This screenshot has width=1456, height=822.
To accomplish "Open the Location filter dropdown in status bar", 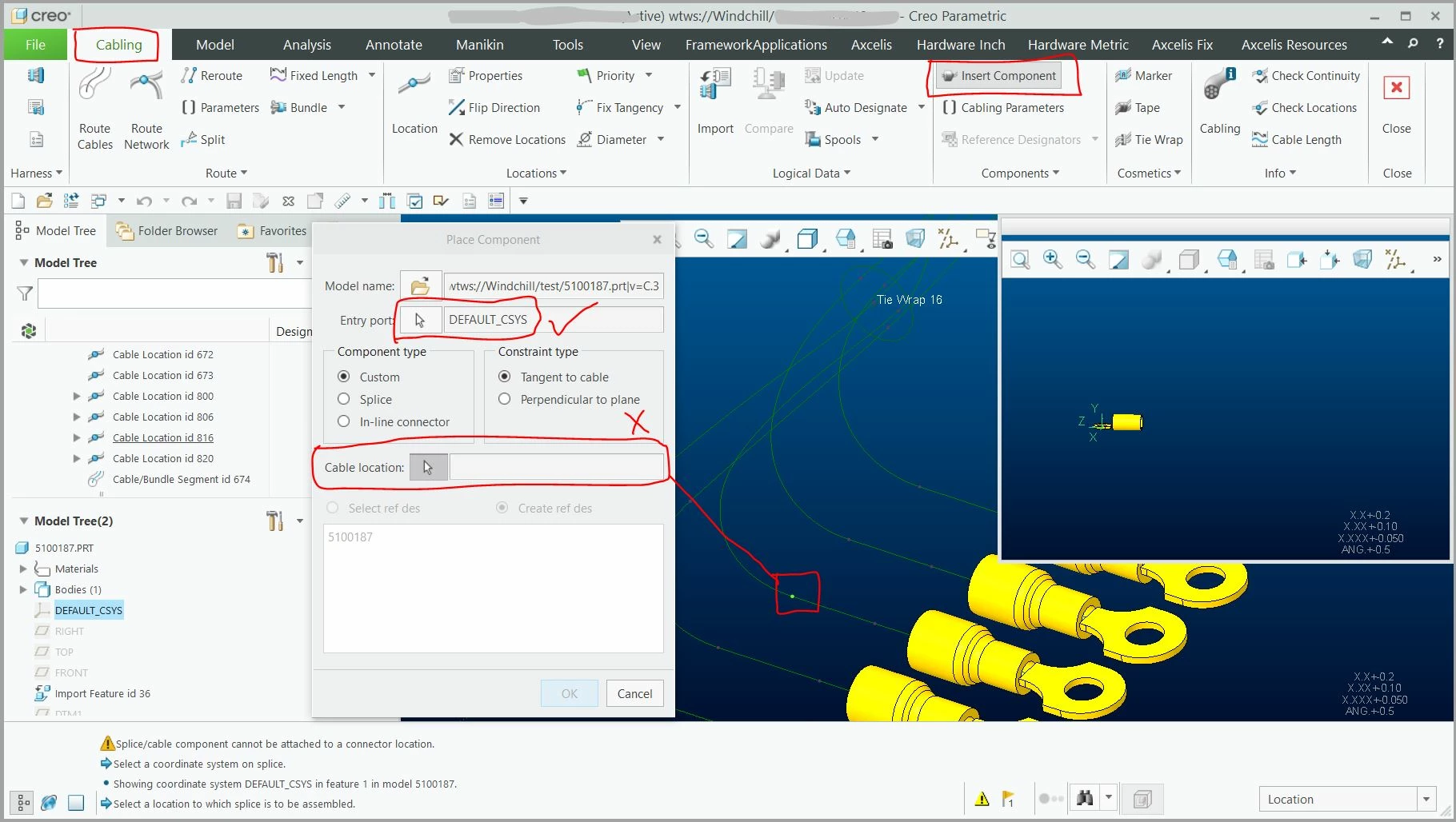I will pyautogui.click(x=1426, y=799).
